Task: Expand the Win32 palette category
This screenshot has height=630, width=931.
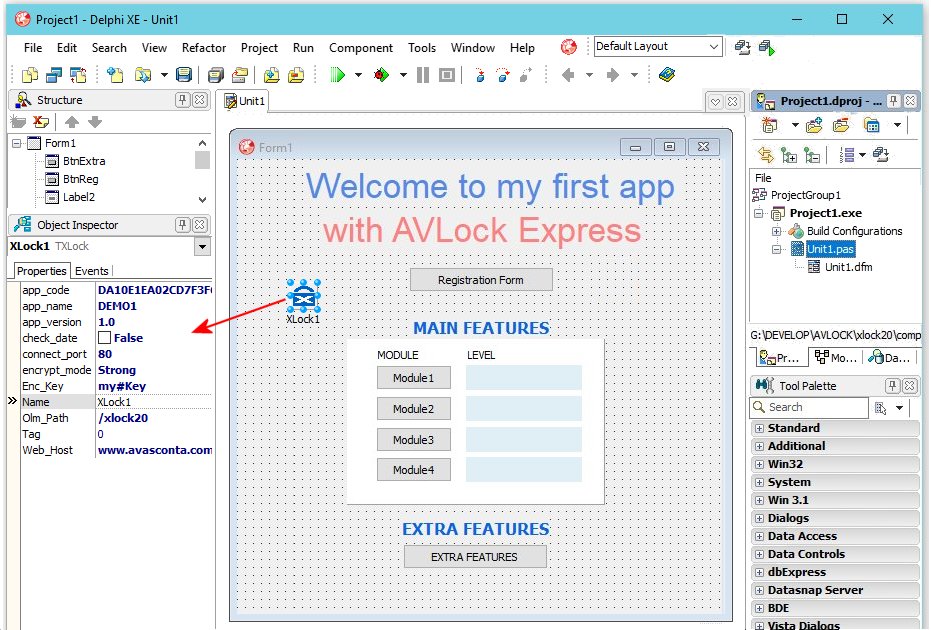Action: [759, 464]
